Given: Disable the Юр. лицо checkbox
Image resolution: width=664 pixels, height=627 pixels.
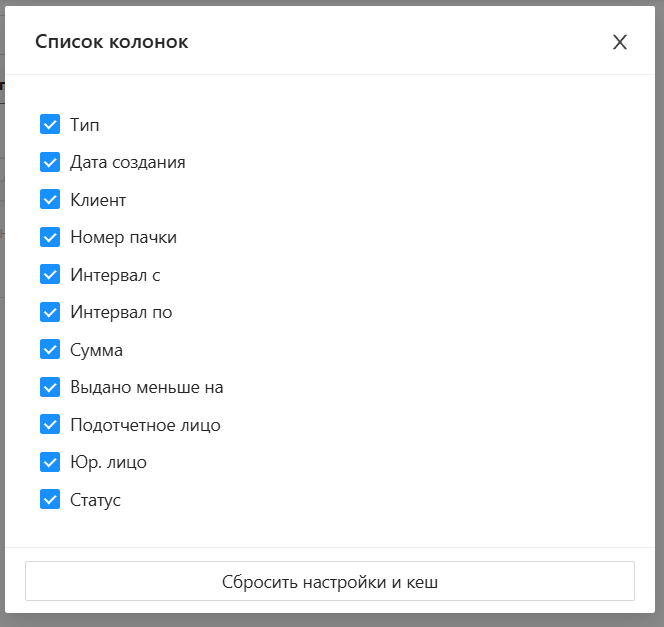Looking at the screenshot, I should click(50, 462).
